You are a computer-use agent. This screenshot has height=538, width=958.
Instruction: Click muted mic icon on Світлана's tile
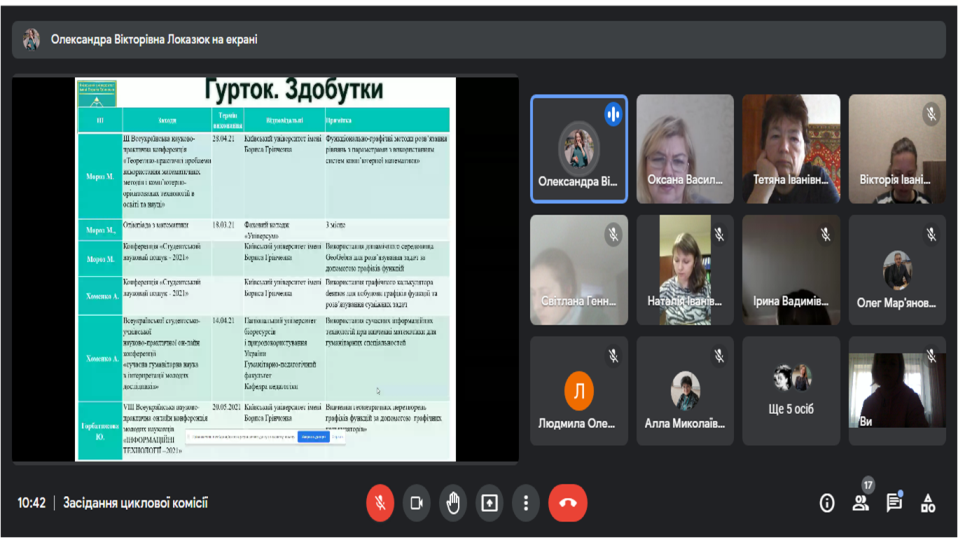click(x=613, y=234)
